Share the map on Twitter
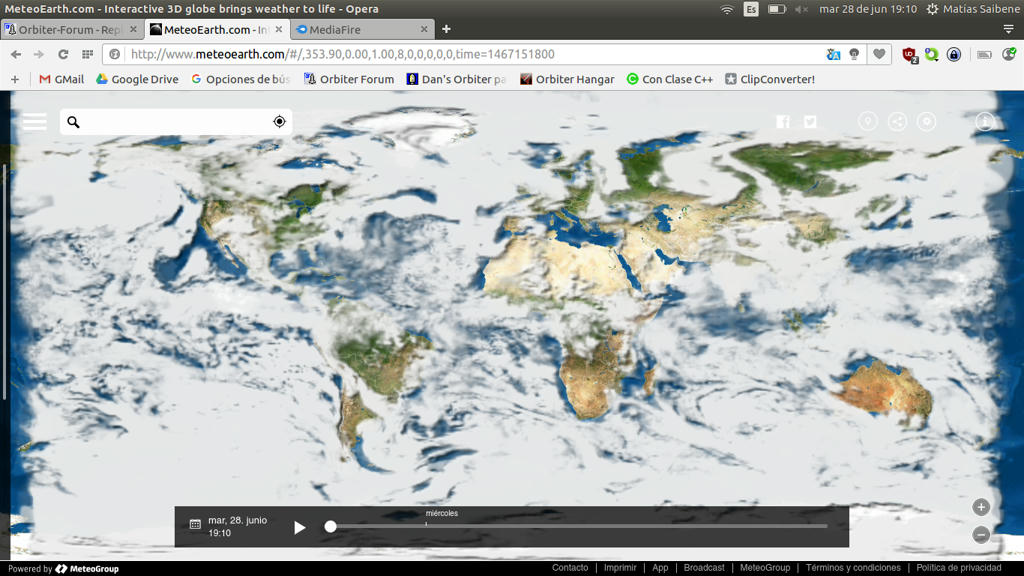 pos(810,121)
